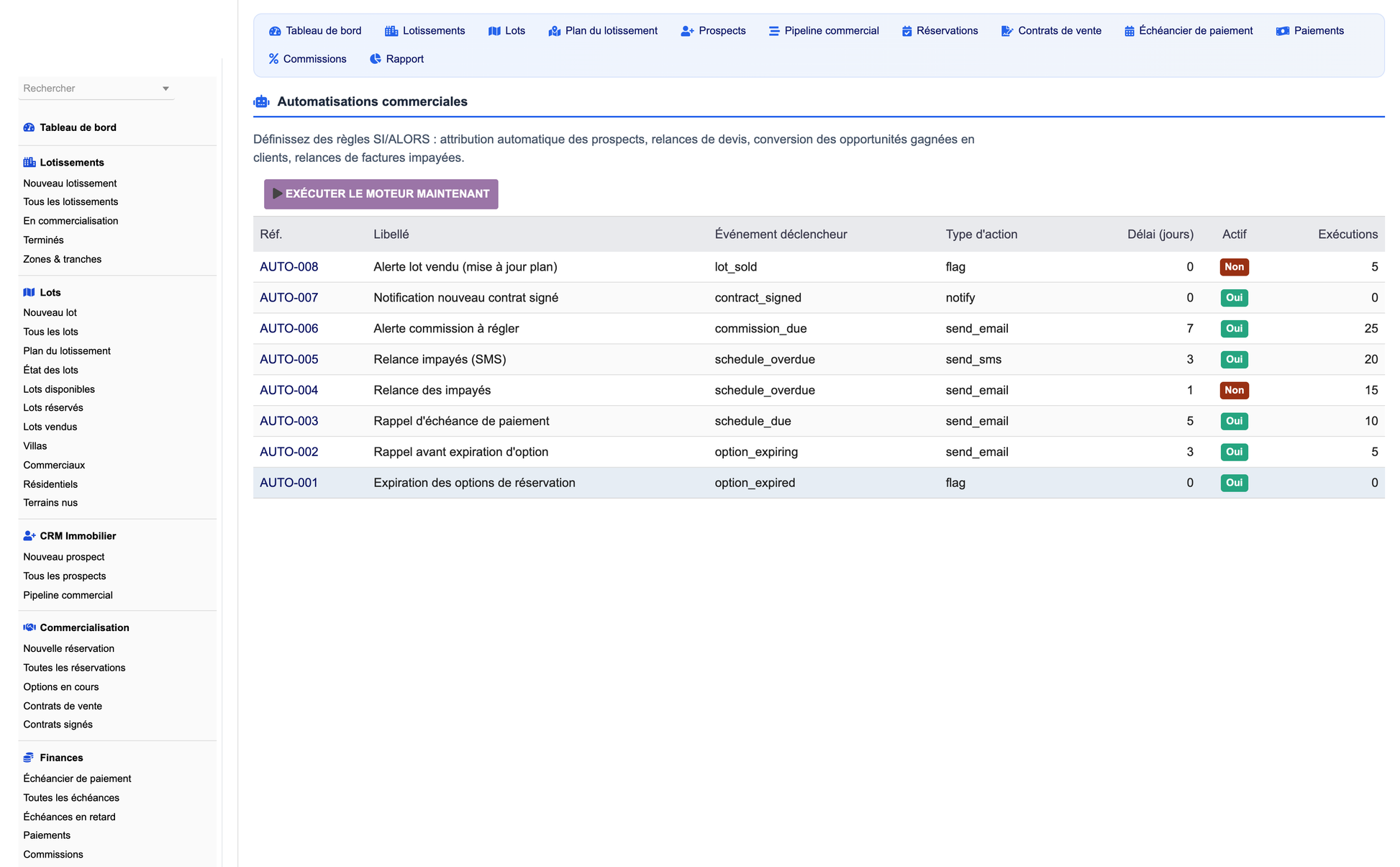1400x867 pixels.
Task: Open Contrats signés sidebar link
Action: [58, 725]
